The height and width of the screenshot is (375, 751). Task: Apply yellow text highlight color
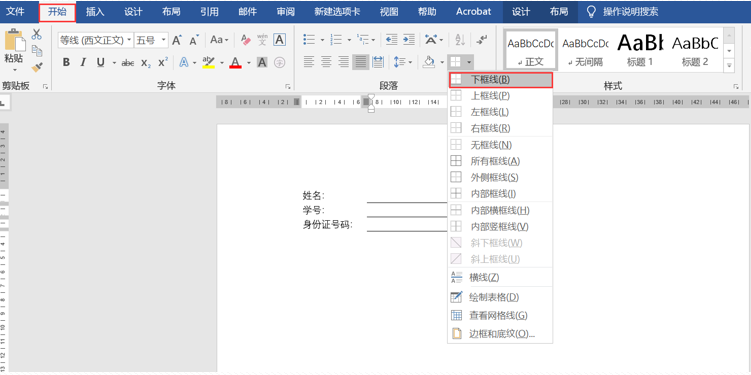[208, 62]
